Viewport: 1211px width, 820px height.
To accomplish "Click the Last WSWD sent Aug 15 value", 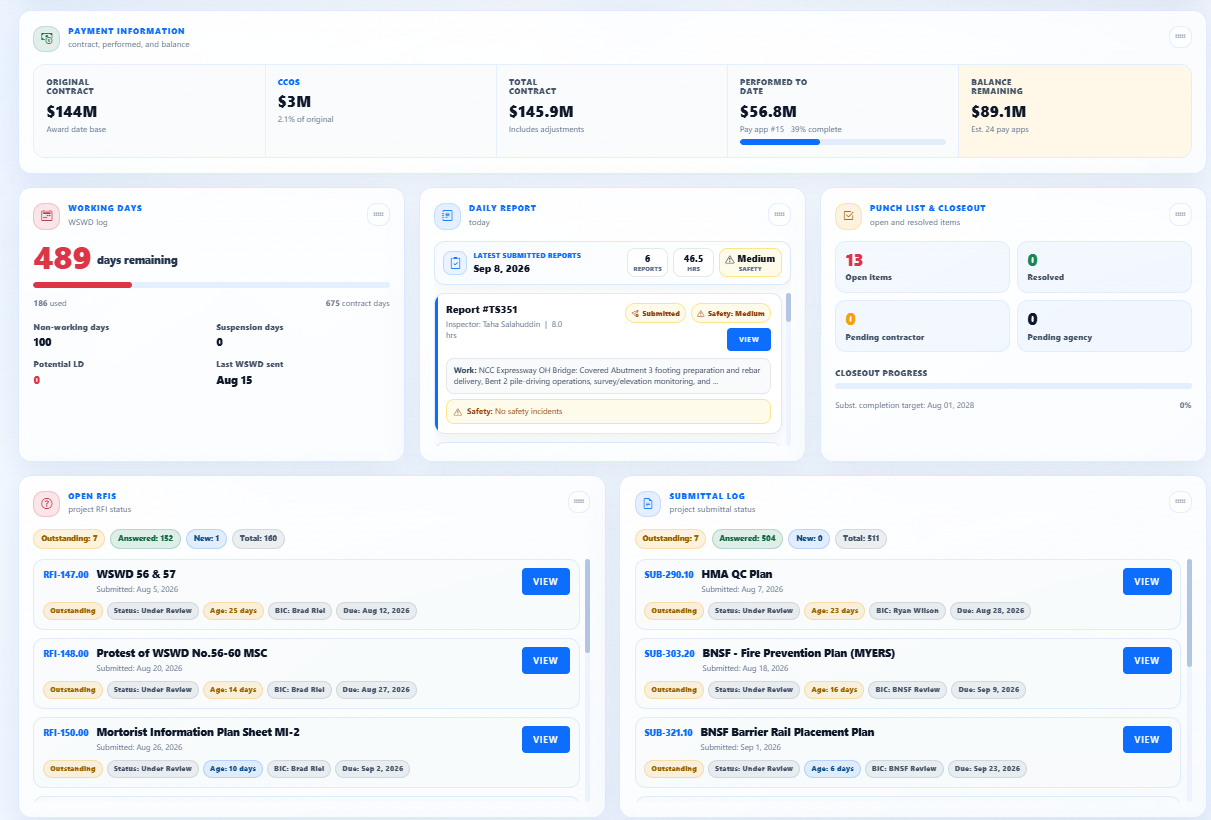I will tap(234, 380).
